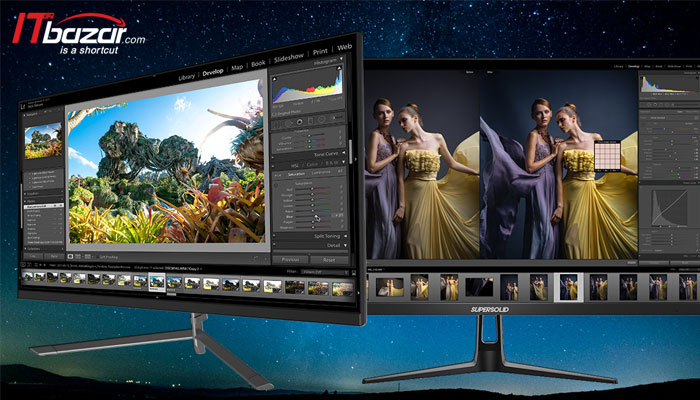Select the Radial Filter tool on left monitor
700x400 pixels.
(321, 119)
